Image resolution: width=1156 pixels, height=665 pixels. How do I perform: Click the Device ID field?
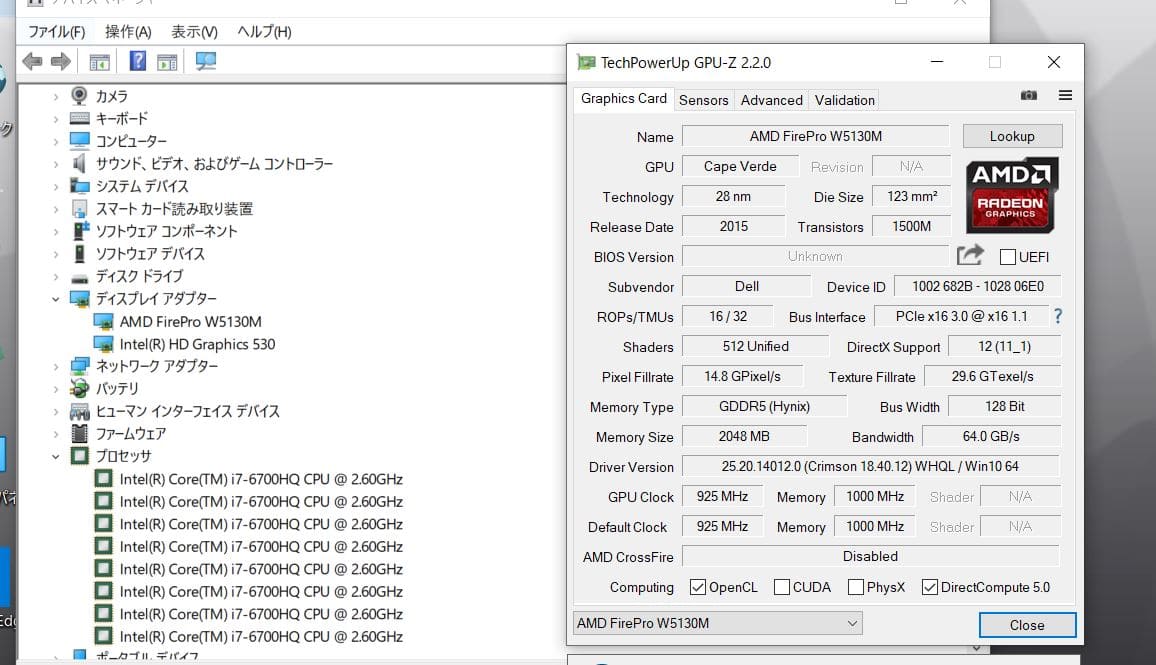[978, 287]
